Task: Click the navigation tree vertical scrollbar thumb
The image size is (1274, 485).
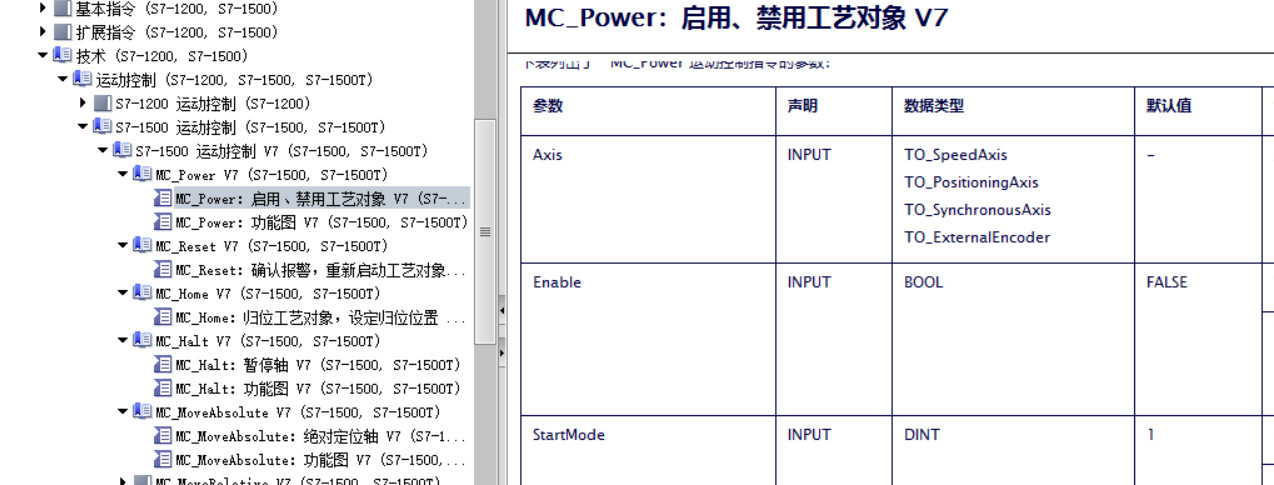Action: (485, 232)
